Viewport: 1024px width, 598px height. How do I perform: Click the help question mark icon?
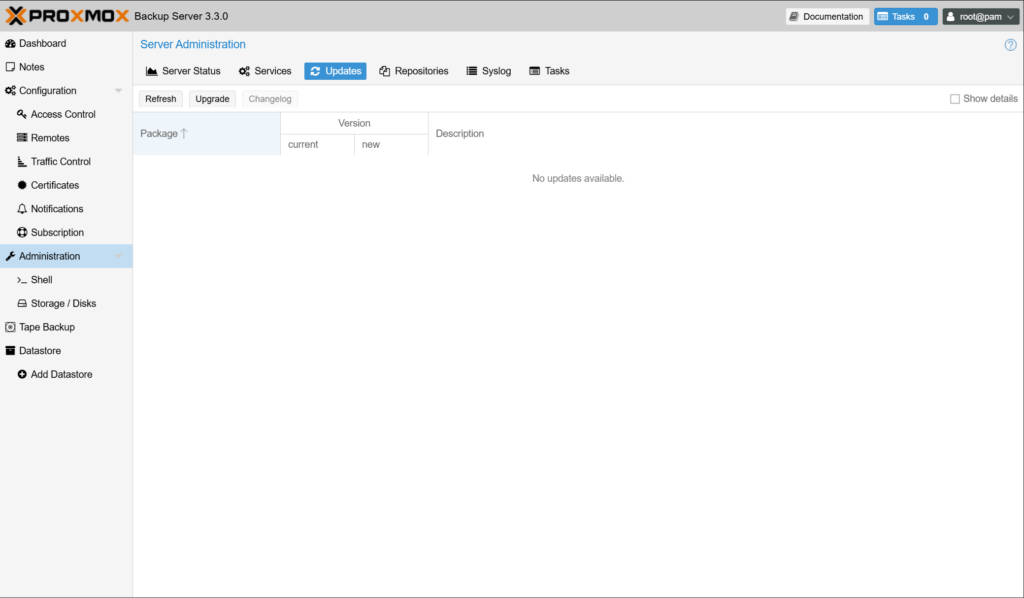tap(1010, 45)
